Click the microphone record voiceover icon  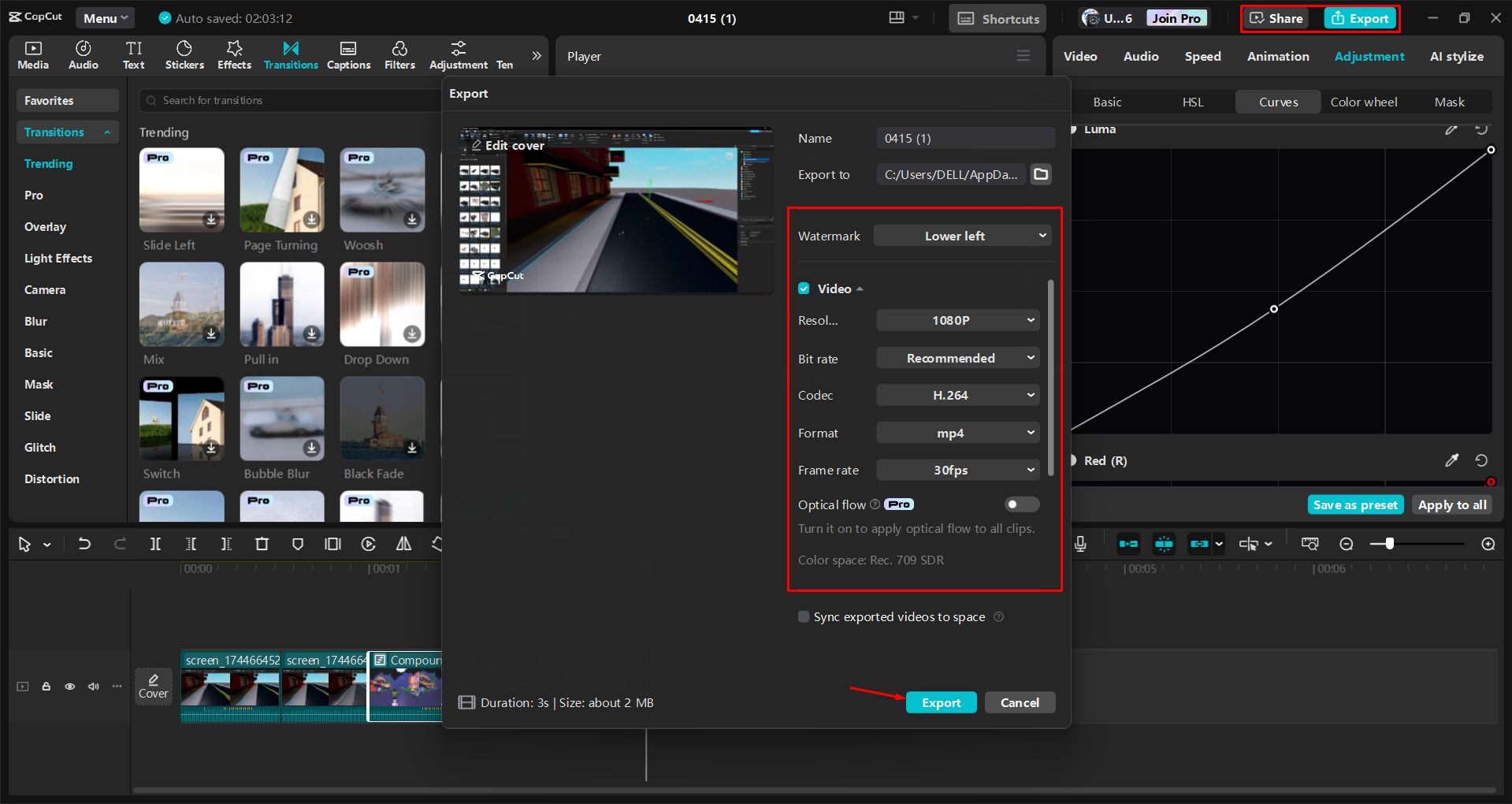click(1080, 544)
